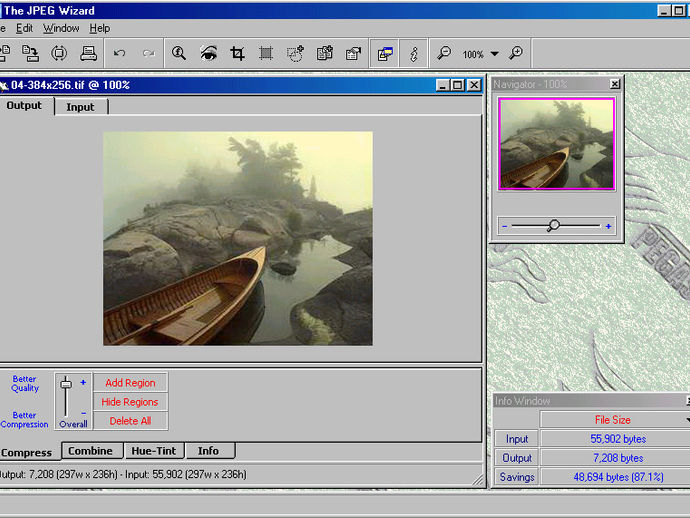Screen dimensions: 690x518
Task: Open the magnifier find tool icon
Action: coord(179,53)
